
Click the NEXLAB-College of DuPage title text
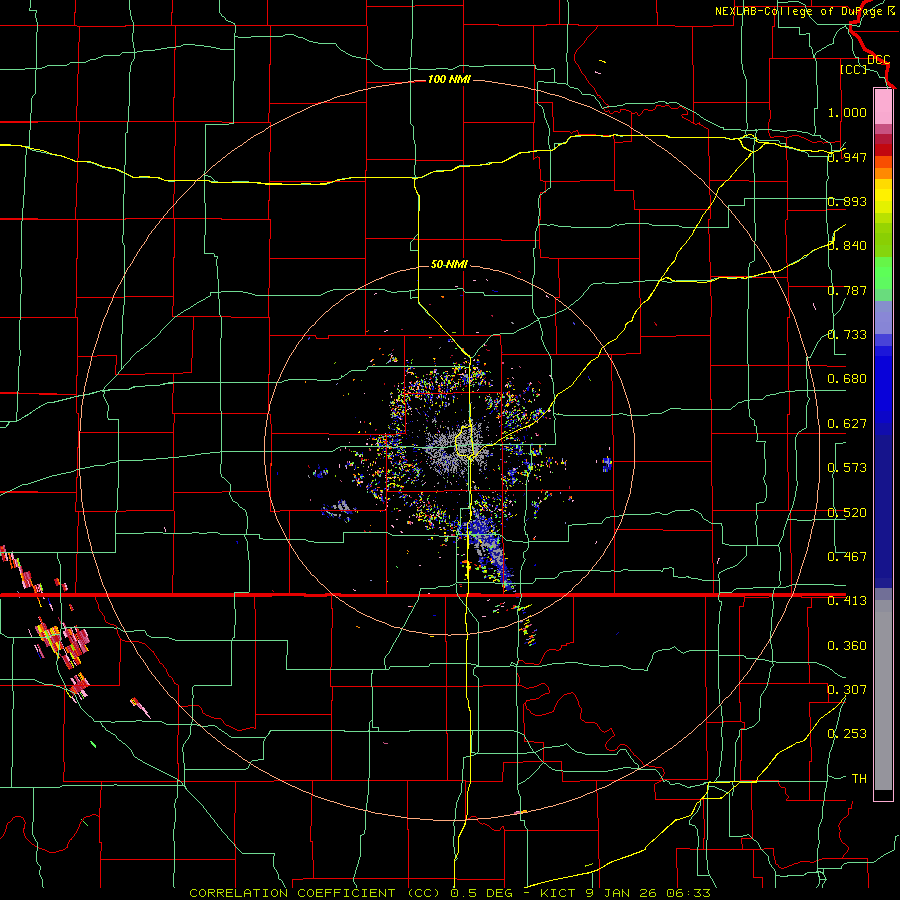point(805,11)
